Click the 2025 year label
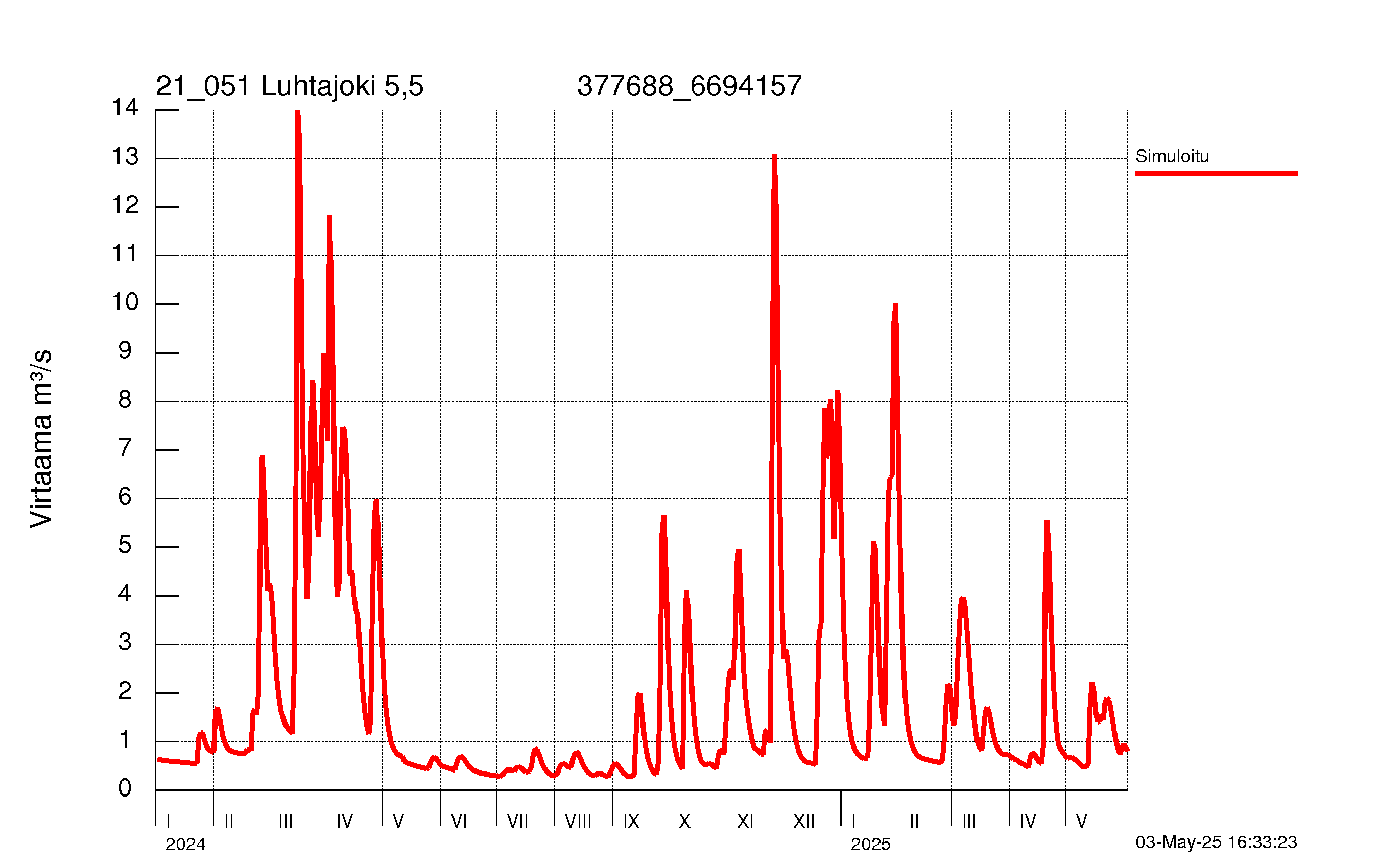This screenshot has width=1379, height=868. click(870, 845)
